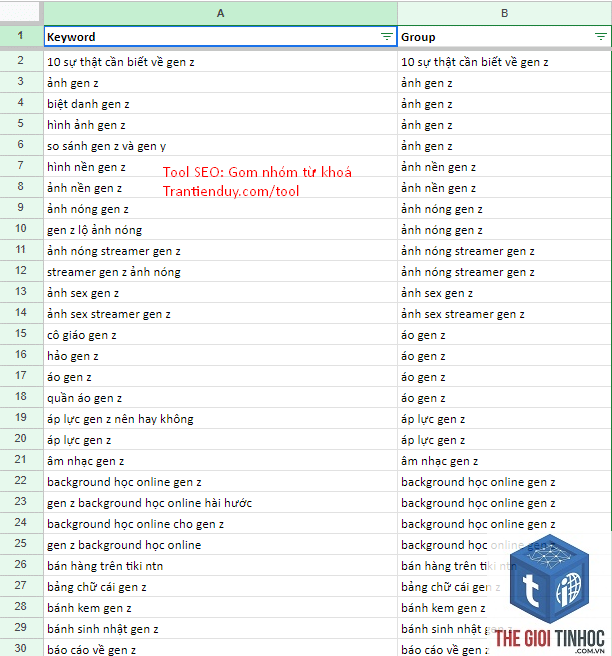Click cell 'gen z background học online' in row 25
Screen dimensions: 612x656
click(x=220, y=544)
